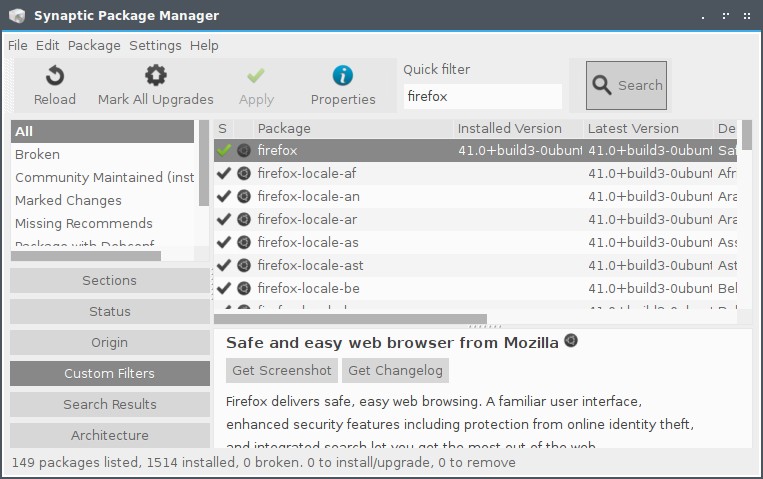This screenshot has height=479, width=763.
Task: Open the Edit menu
Action: 47,45
